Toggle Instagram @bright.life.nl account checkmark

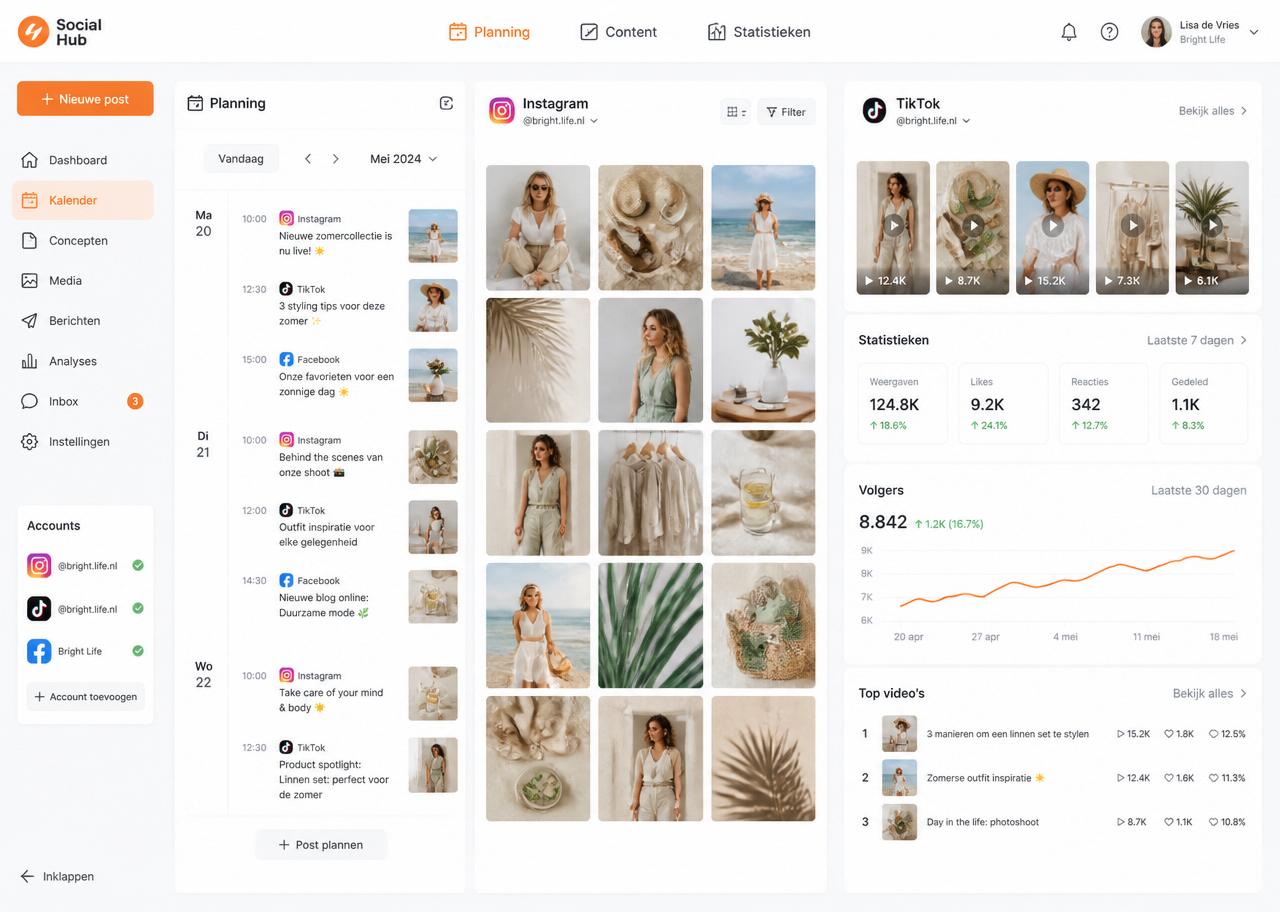(138, 565)
